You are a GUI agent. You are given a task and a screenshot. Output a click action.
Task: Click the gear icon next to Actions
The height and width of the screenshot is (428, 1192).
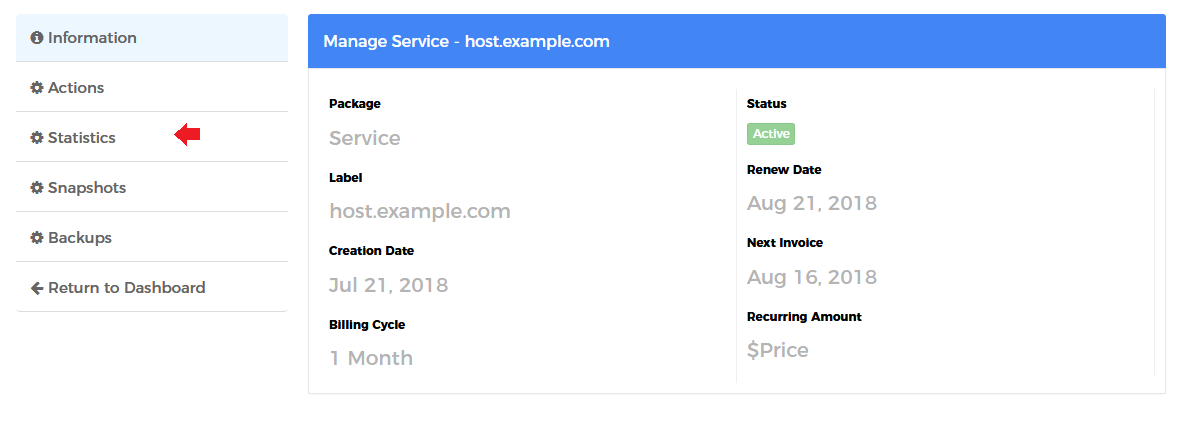pos(36,88)
